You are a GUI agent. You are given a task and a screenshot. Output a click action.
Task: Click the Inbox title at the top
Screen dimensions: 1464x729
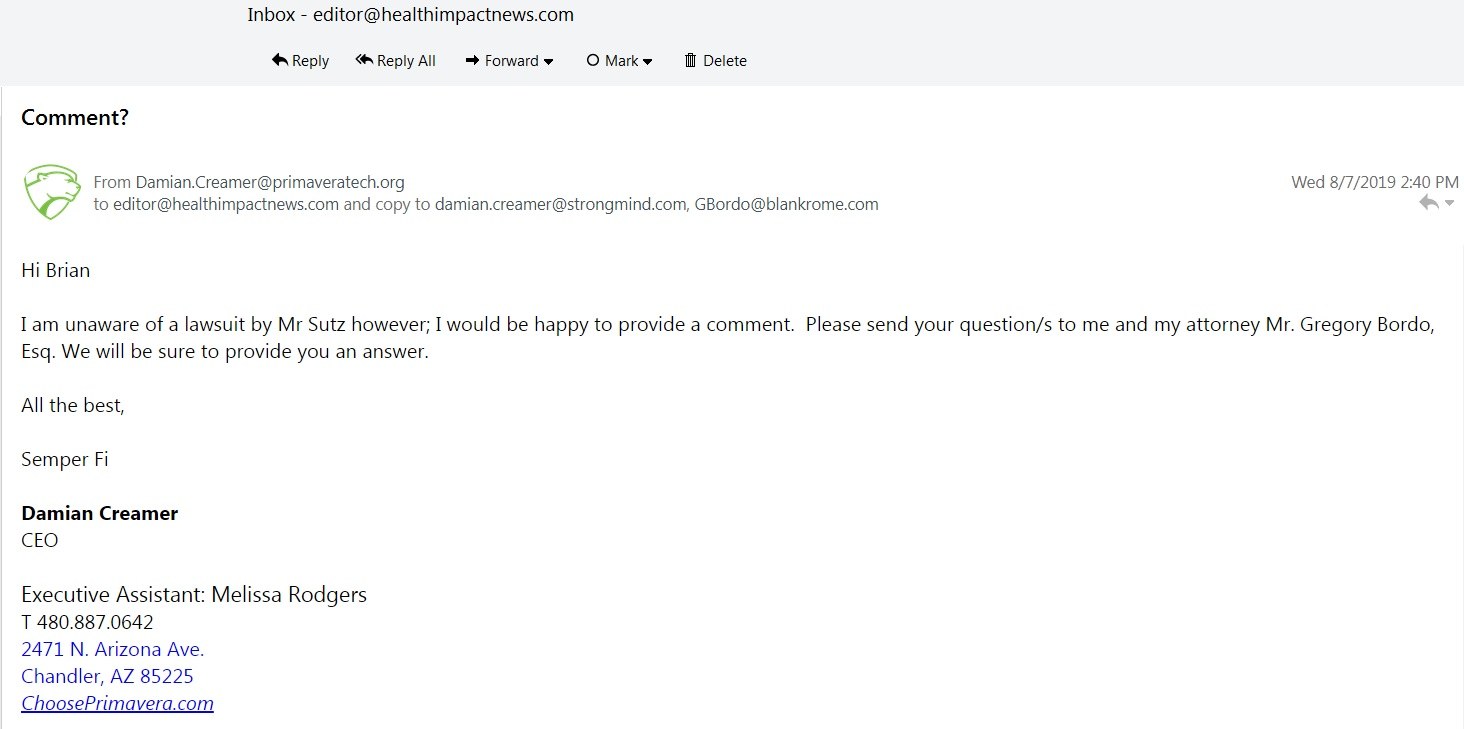click(410, 15)
